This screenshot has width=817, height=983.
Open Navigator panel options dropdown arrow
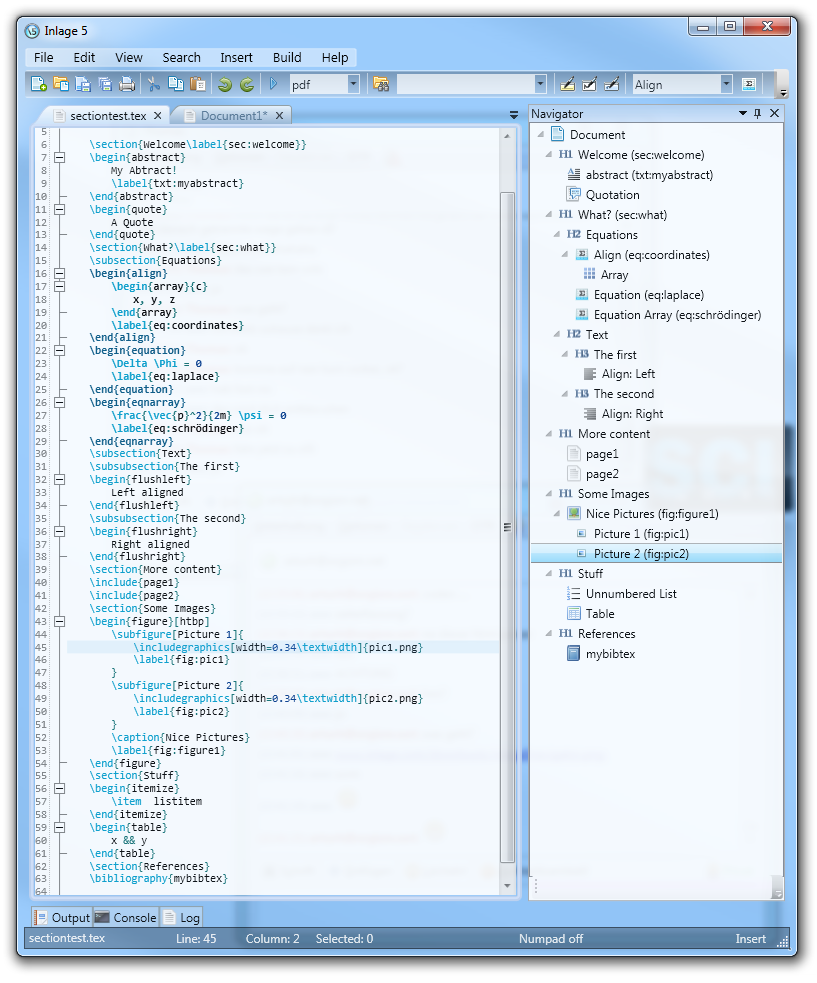(x=743, y=113)
